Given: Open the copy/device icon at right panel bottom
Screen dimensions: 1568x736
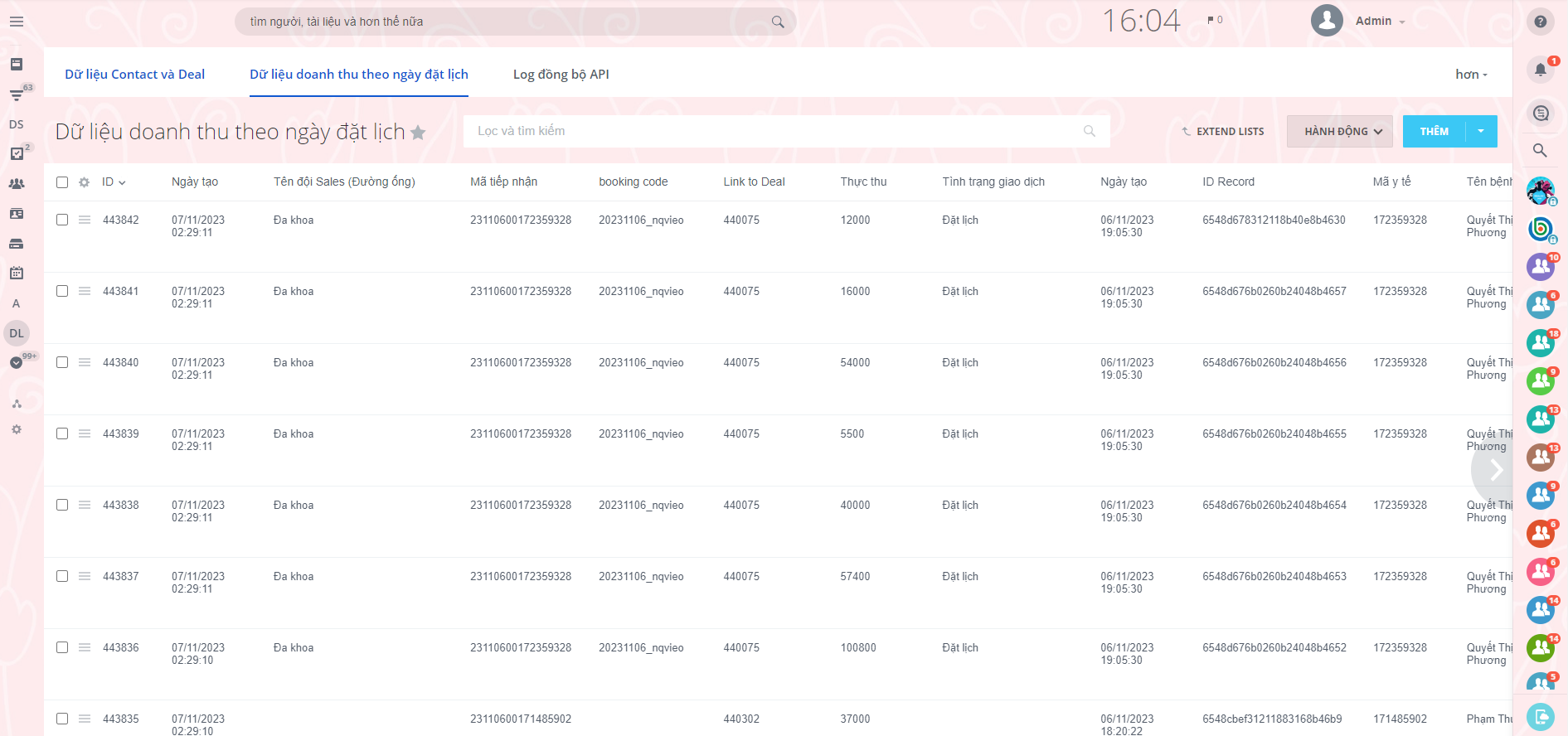Looking at the screenshot, I should point(1541,716).
